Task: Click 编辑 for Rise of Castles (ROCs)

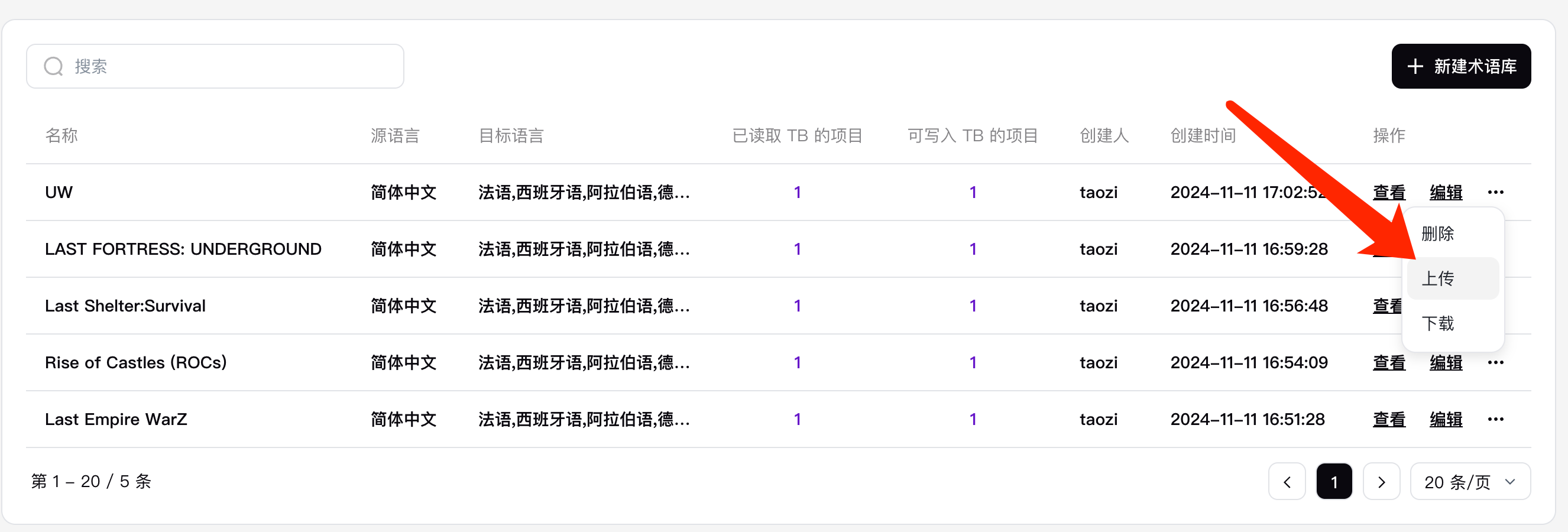Action: click(1446, 363)
